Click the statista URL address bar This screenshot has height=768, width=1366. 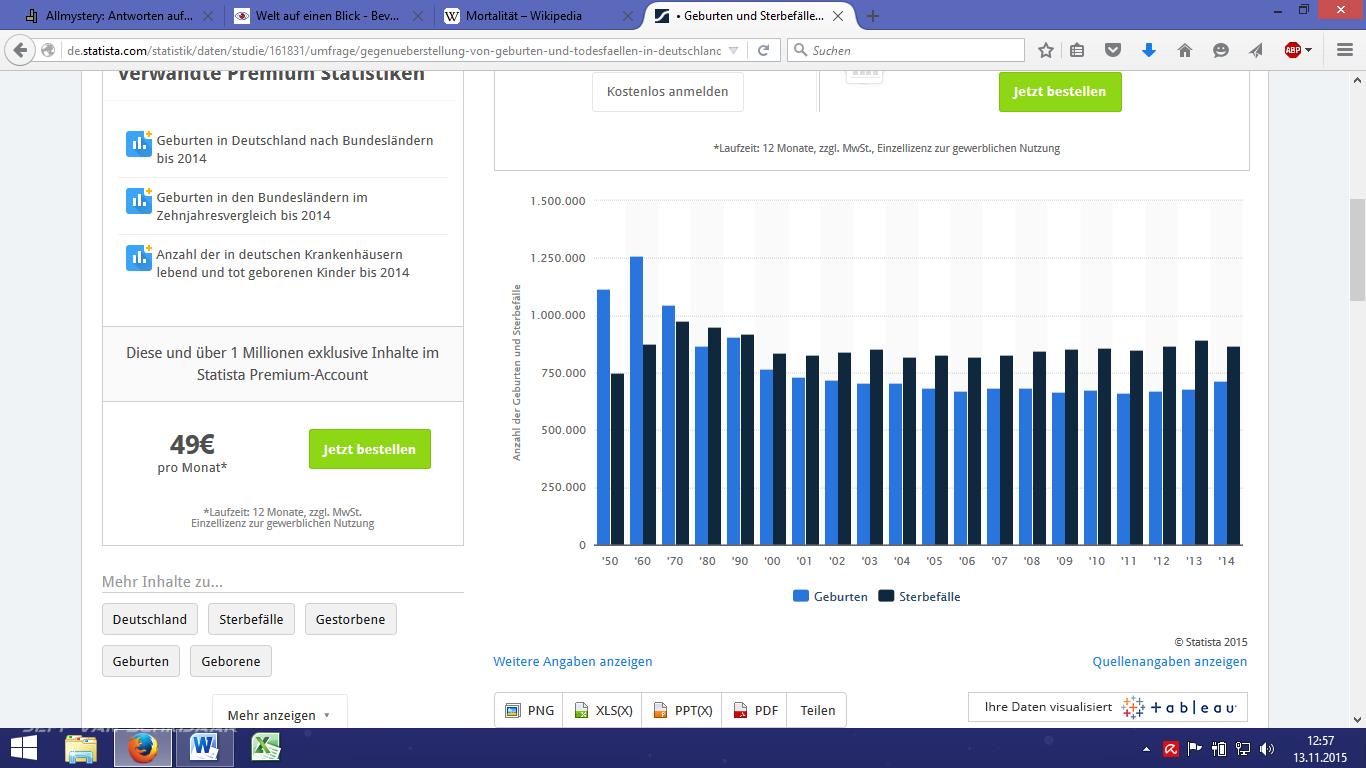tap(393, 50)
